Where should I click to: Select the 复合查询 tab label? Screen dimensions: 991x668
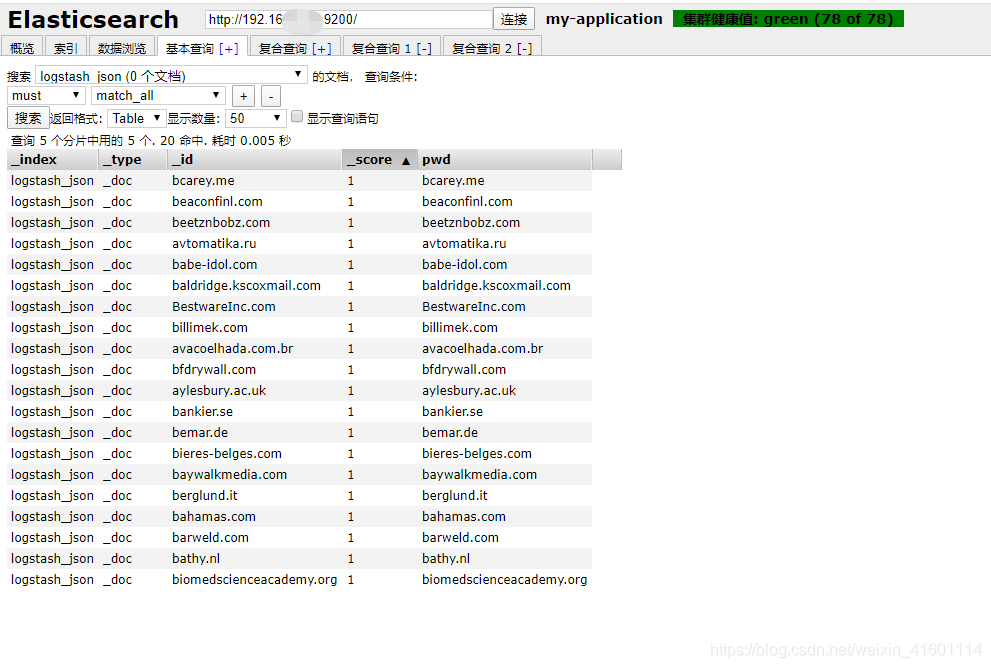point(283,49)
